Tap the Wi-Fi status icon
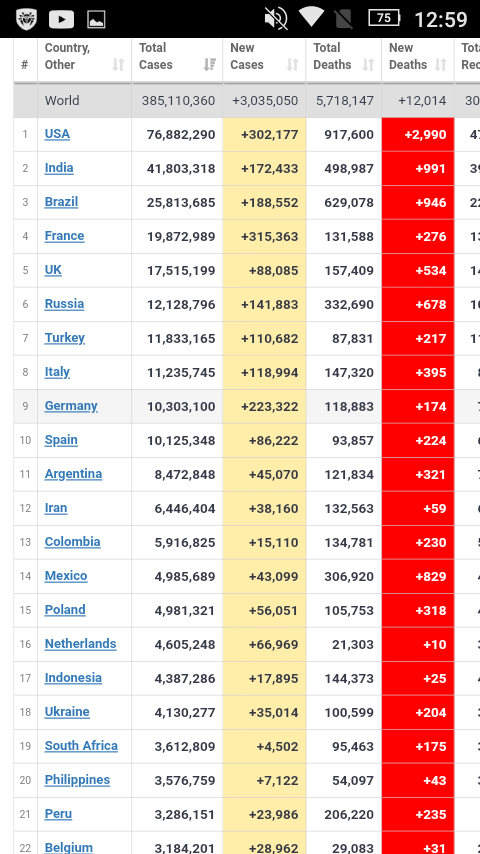This screenshot has width=480, height=854. [x=311, y=17]
